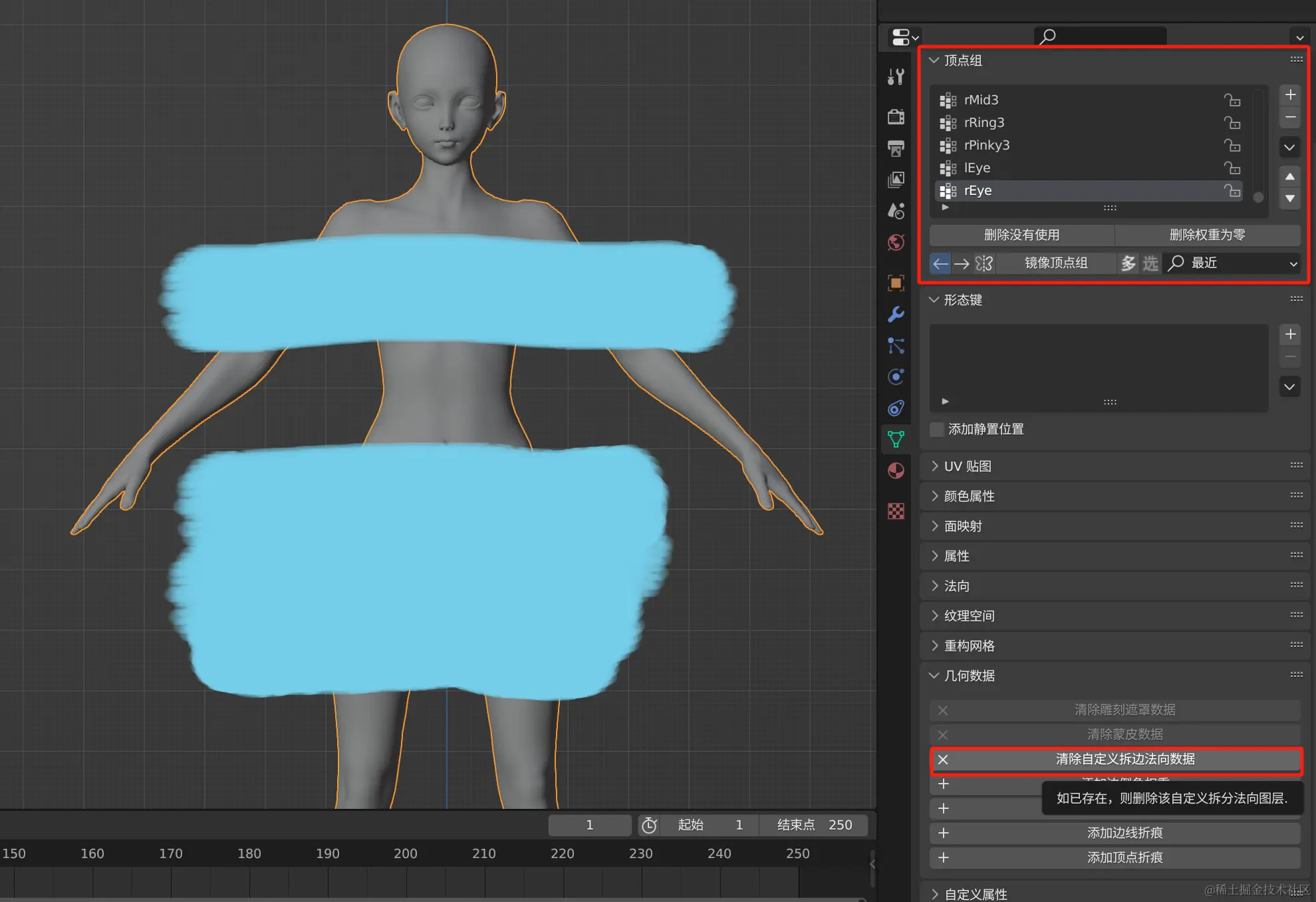The width and height of the screenshot is (1316, 902).
Task: Click the 结束点 250 frame field
Action: pos(813,825)
